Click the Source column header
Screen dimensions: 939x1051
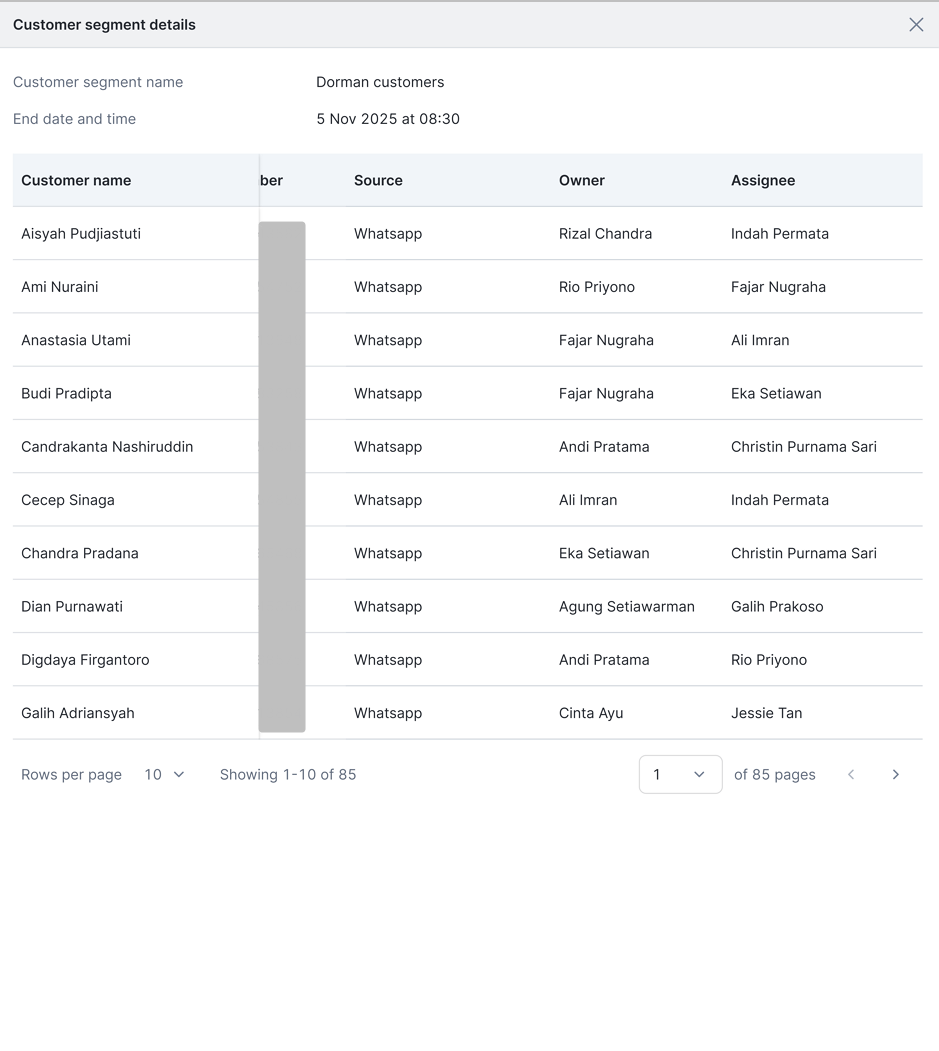click(x=378, y=180)
